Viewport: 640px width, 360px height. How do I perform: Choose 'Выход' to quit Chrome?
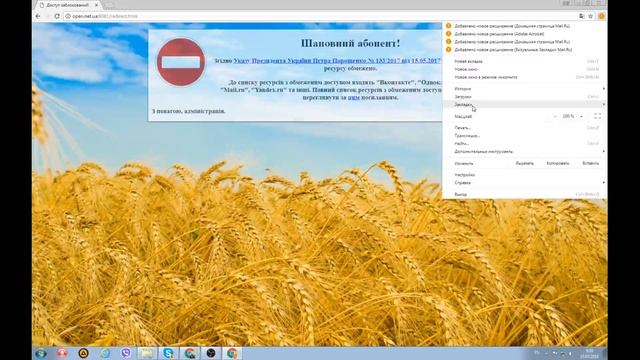tap(524, 194)
